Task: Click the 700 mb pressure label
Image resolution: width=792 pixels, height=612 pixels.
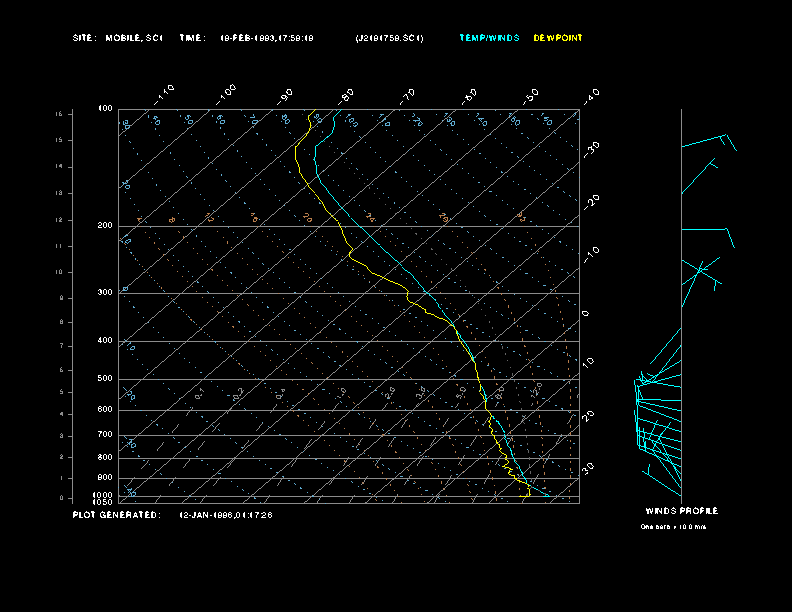Action: [106, 435]
